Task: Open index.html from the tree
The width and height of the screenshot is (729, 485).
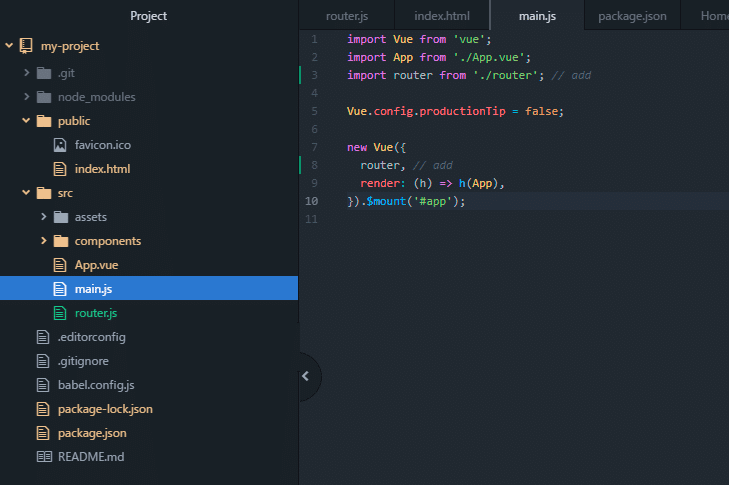Action: point(102,169)
